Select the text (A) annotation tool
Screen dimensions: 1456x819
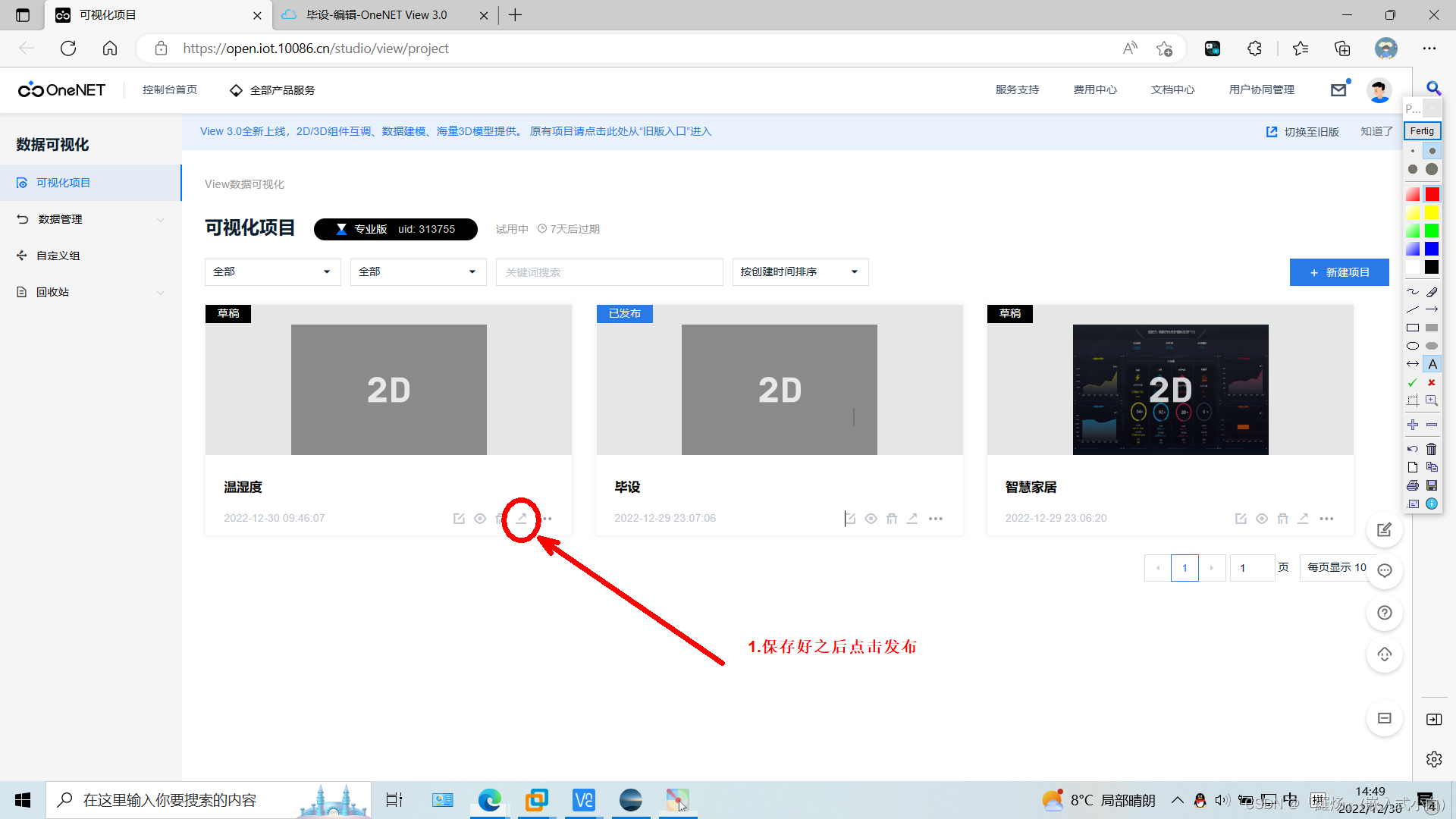click(x=1432, y=364)
